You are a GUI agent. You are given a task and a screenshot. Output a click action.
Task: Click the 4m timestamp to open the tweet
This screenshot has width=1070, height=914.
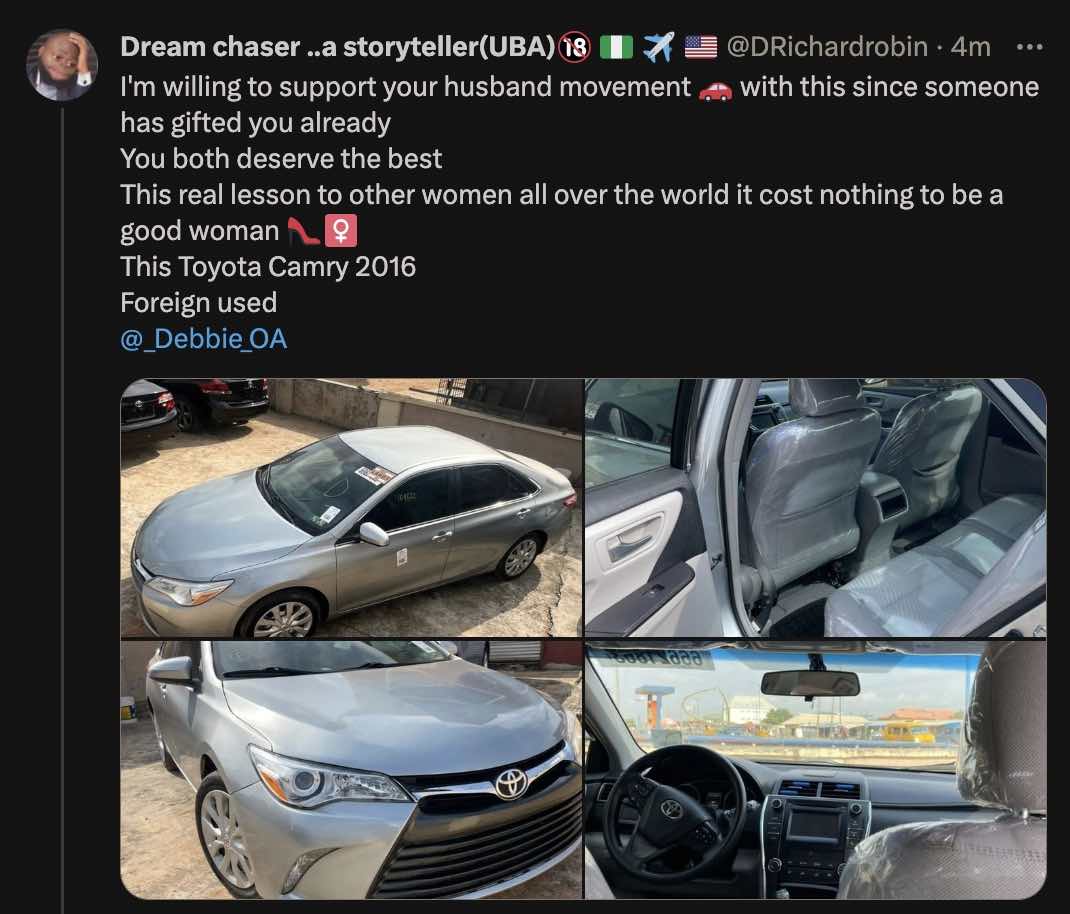965,45
